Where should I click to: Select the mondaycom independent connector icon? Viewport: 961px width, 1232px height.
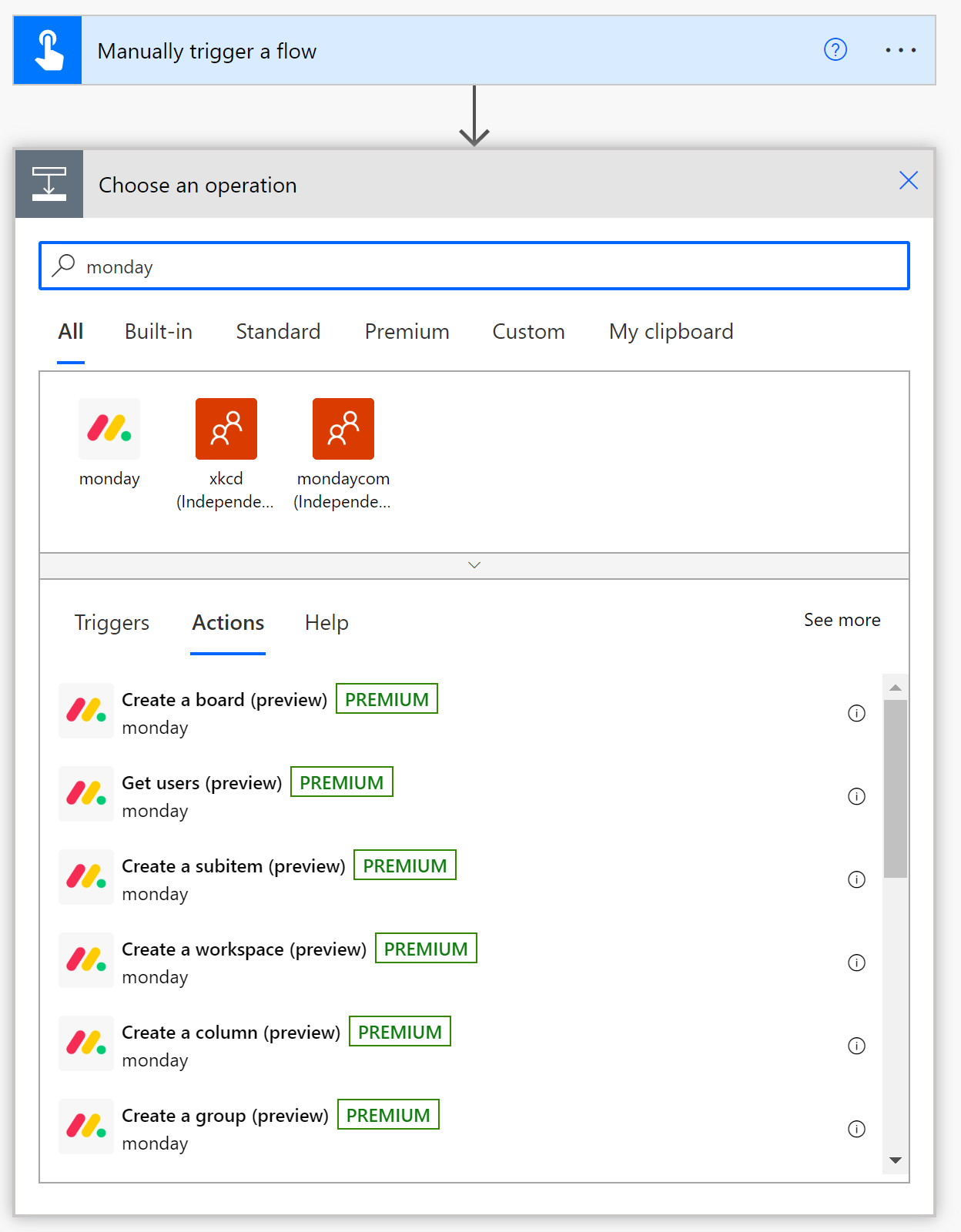(x=343, y=429)
